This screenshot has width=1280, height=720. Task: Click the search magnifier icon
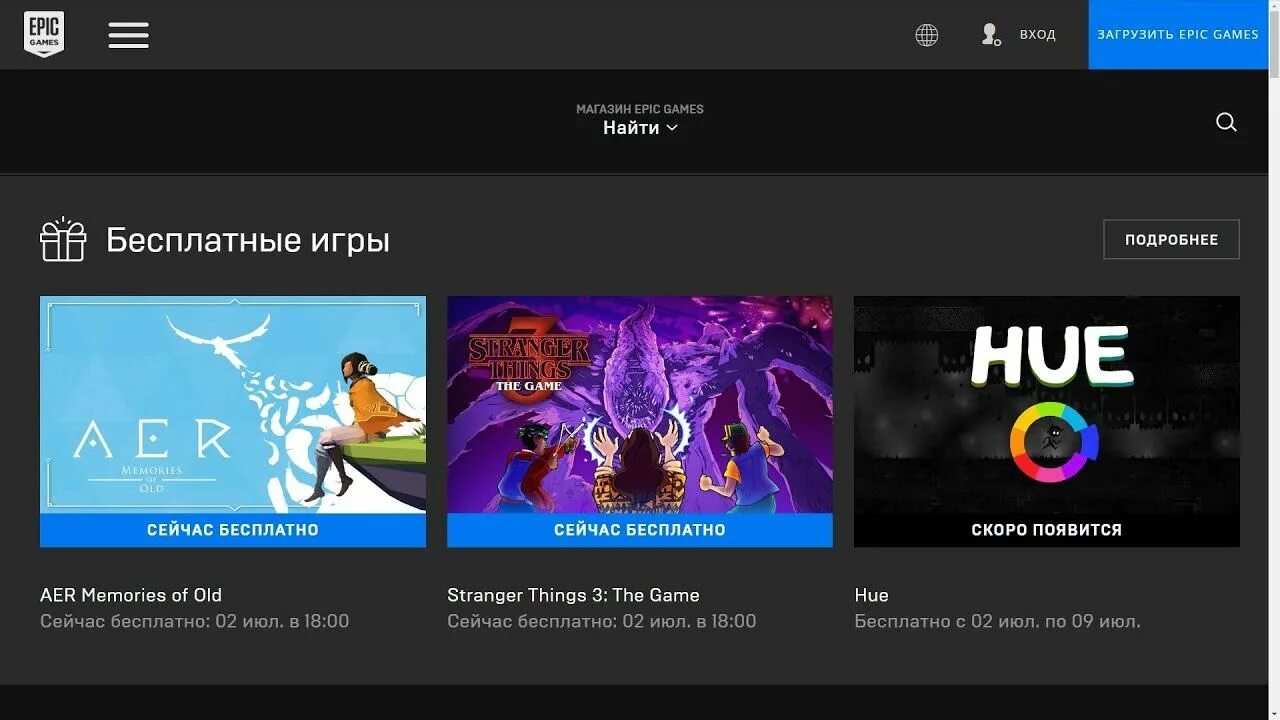point(1226,122)
